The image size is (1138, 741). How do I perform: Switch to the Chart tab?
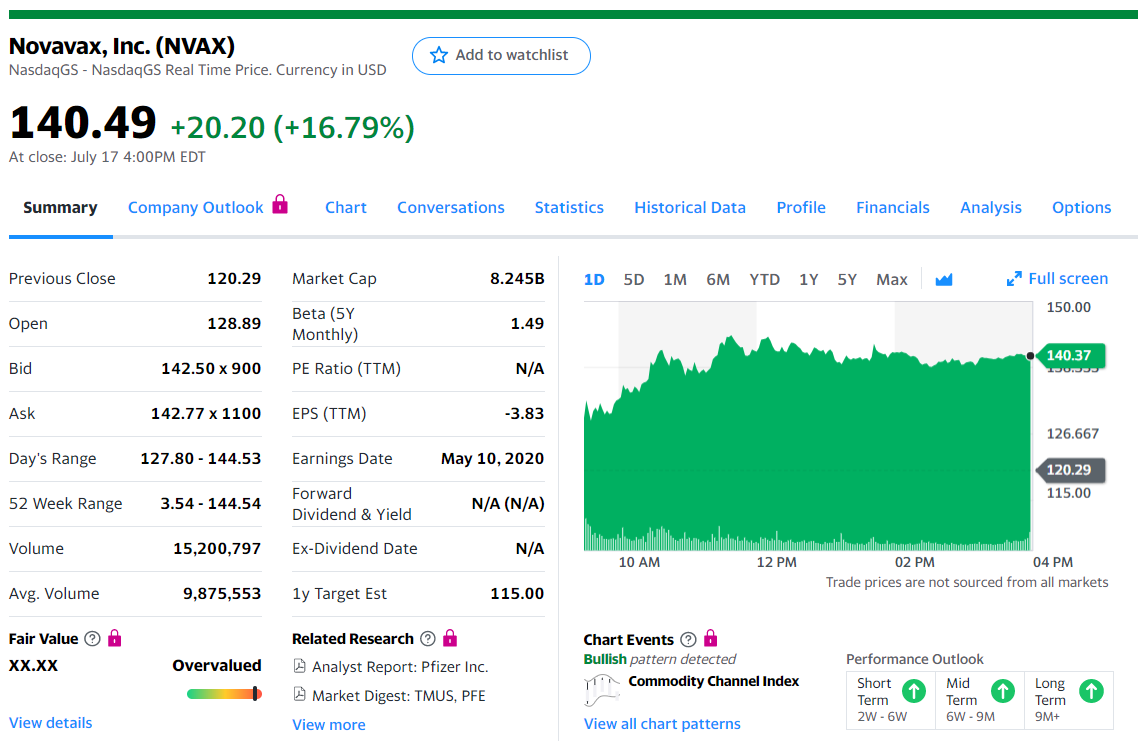click(x=345, y=208)
